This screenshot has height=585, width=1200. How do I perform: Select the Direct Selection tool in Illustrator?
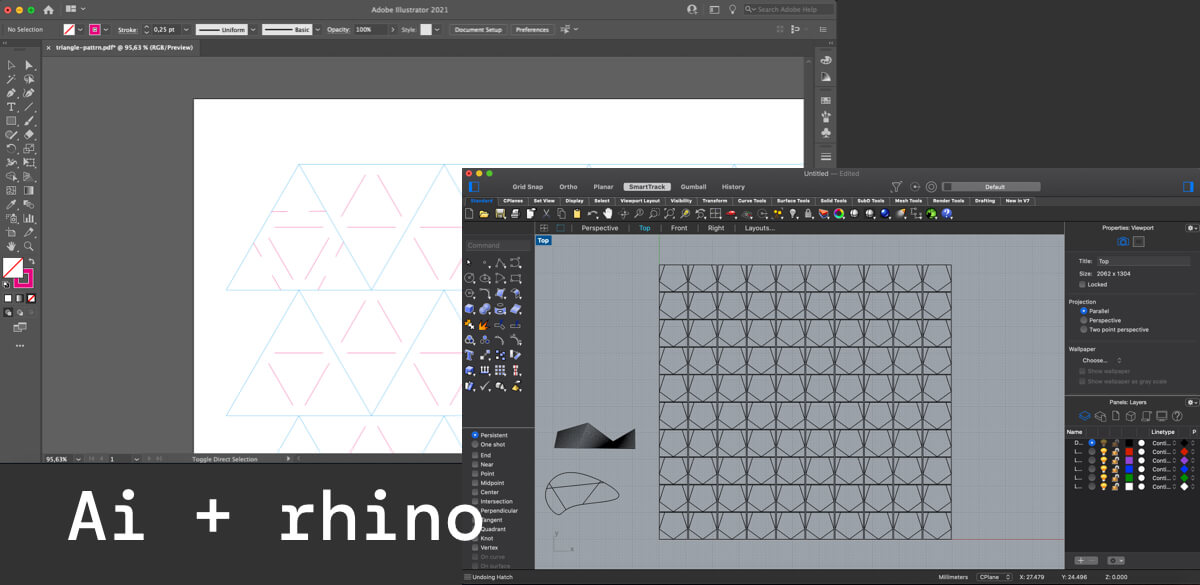tap(29, 65)
